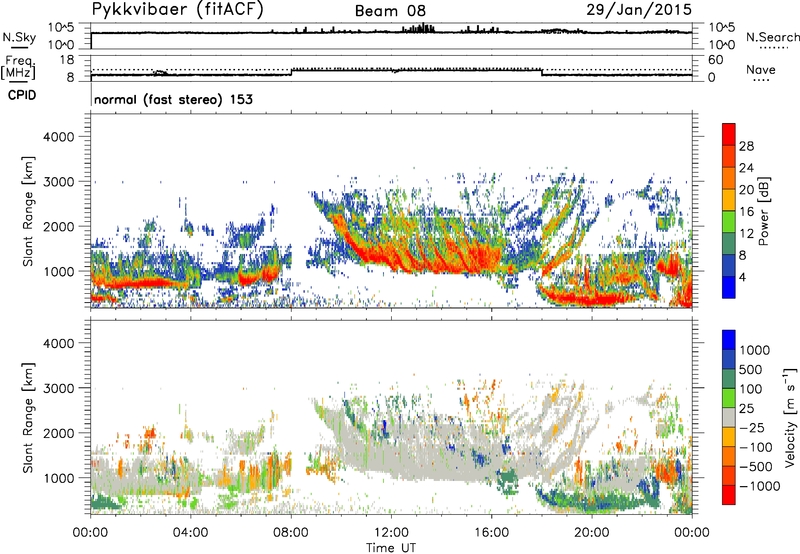
Task: Select the "2000" tick on the power panel
Action: [58, 226]
